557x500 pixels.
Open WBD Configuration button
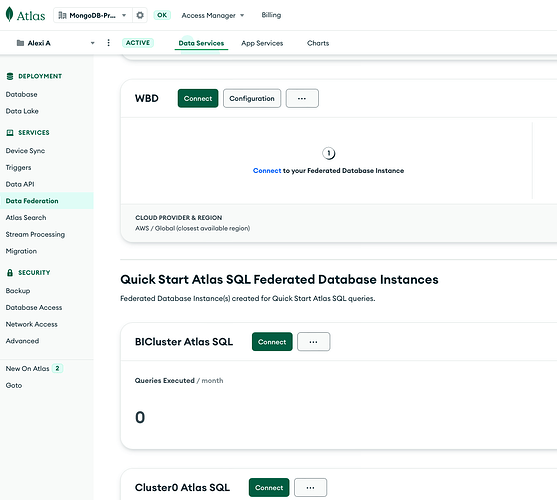click(x=252, y=98)
